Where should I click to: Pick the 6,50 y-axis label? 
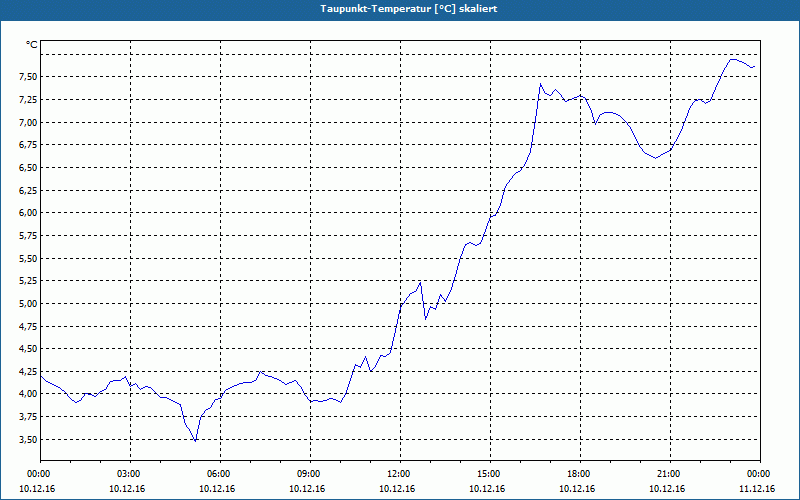28,167
